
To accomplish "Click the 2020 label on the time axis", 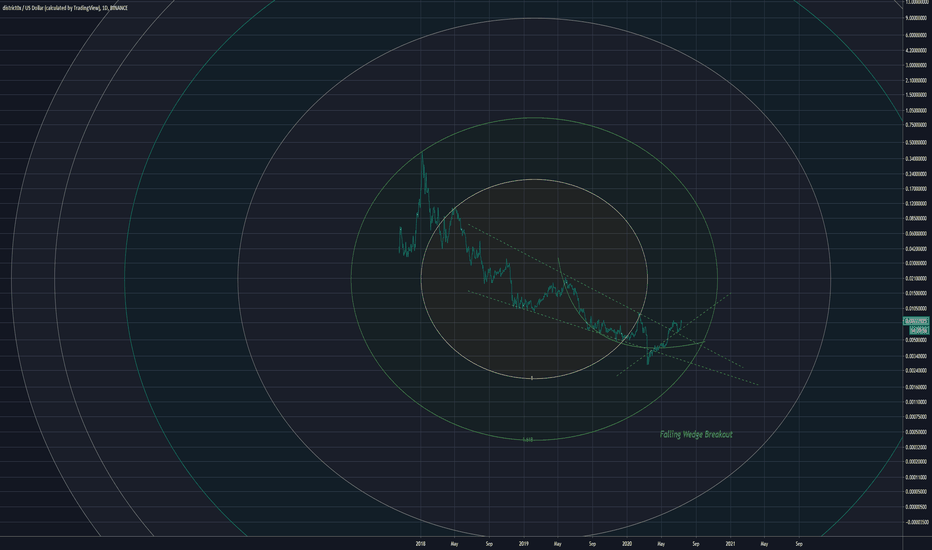I will pyautogui.click(x=626, y=543).
